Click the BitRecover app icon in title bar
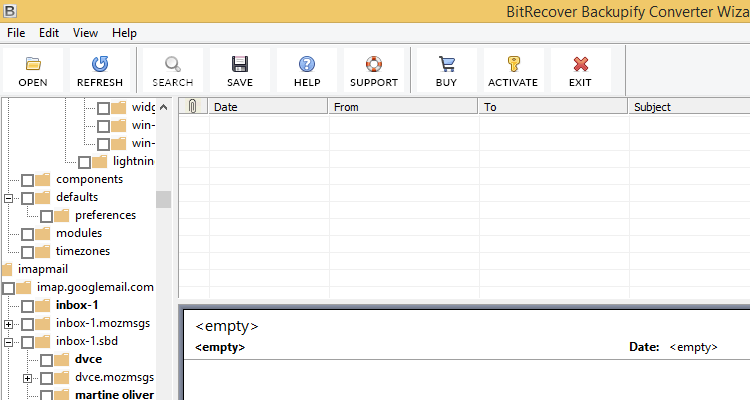 pos(10,11)
